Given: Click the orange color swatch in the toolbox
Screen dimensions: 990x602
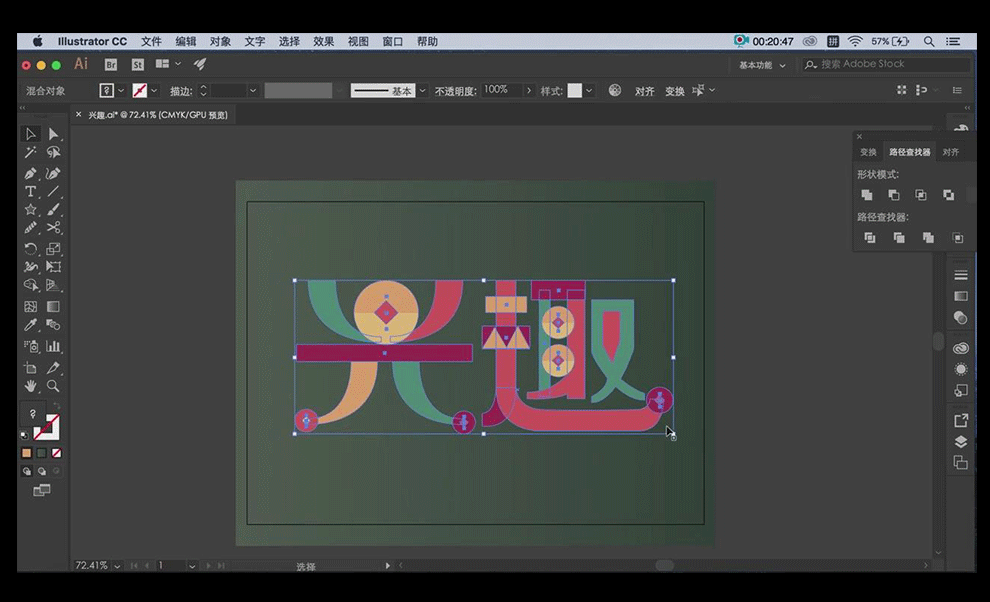Looking at the screenshot, I should pos(27,453).
